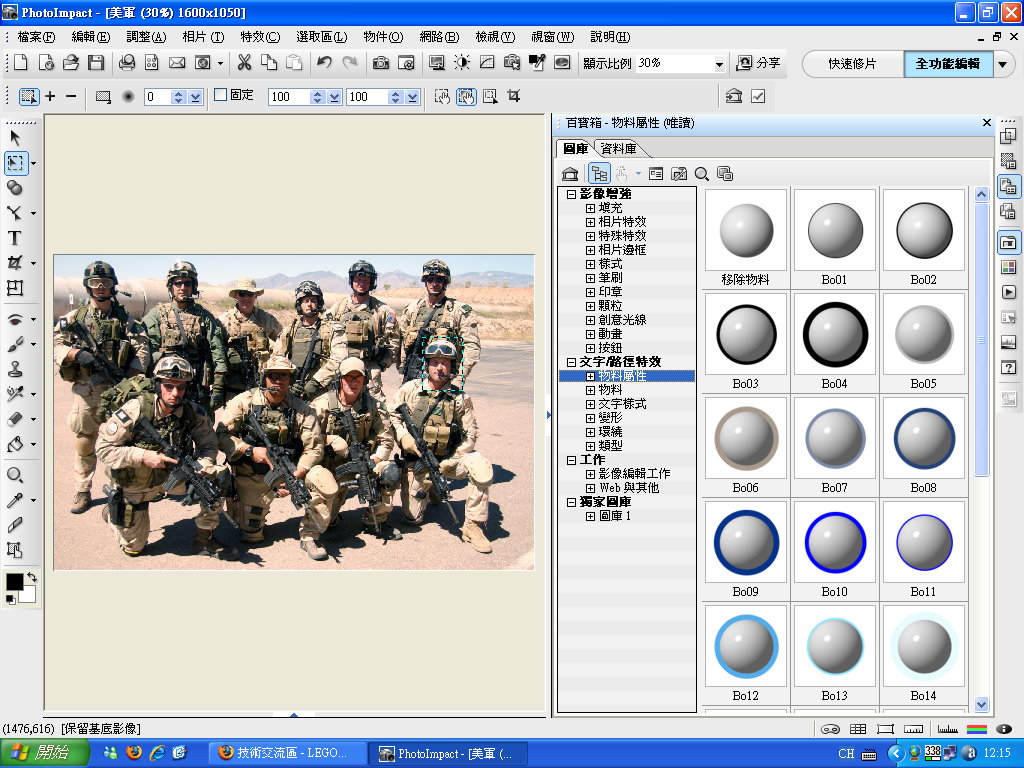Select the Crop tool in toolbox
This screenshot has width=1024, height=768.
15,263
